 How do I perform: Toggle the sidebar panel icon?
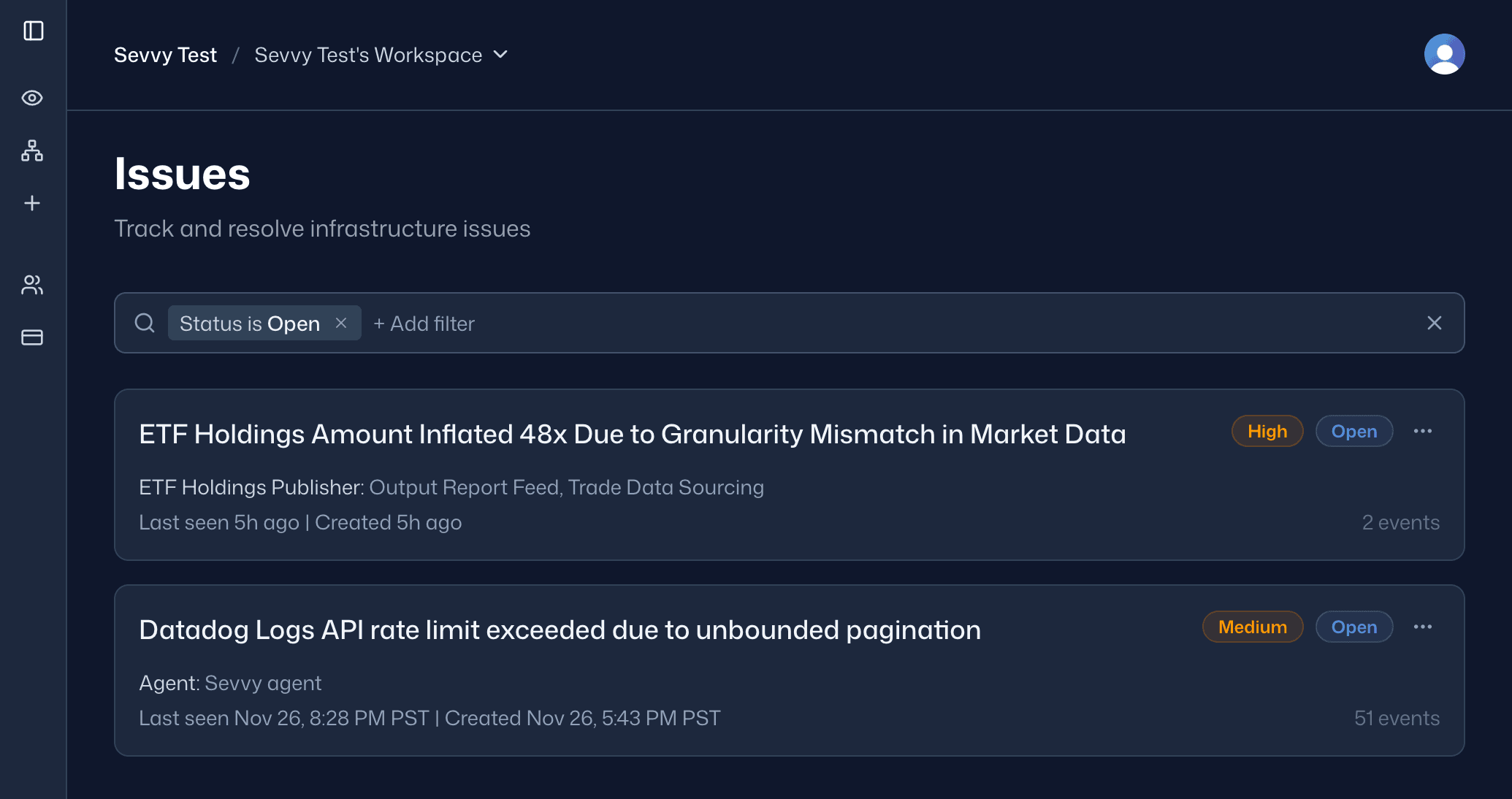pos(34,31)
